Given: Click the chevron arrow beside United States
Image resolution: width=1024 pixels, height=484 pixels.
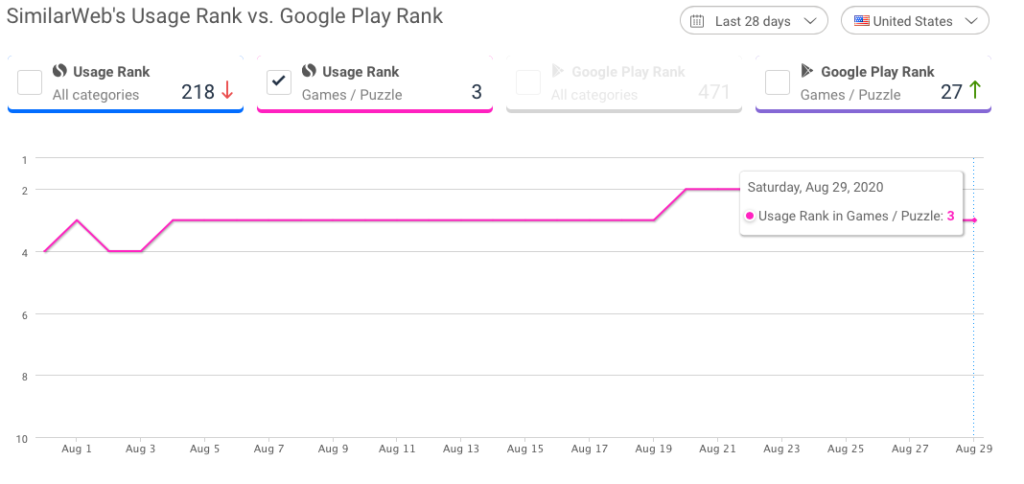Looking at the screenshot, I should click(971, 22).
